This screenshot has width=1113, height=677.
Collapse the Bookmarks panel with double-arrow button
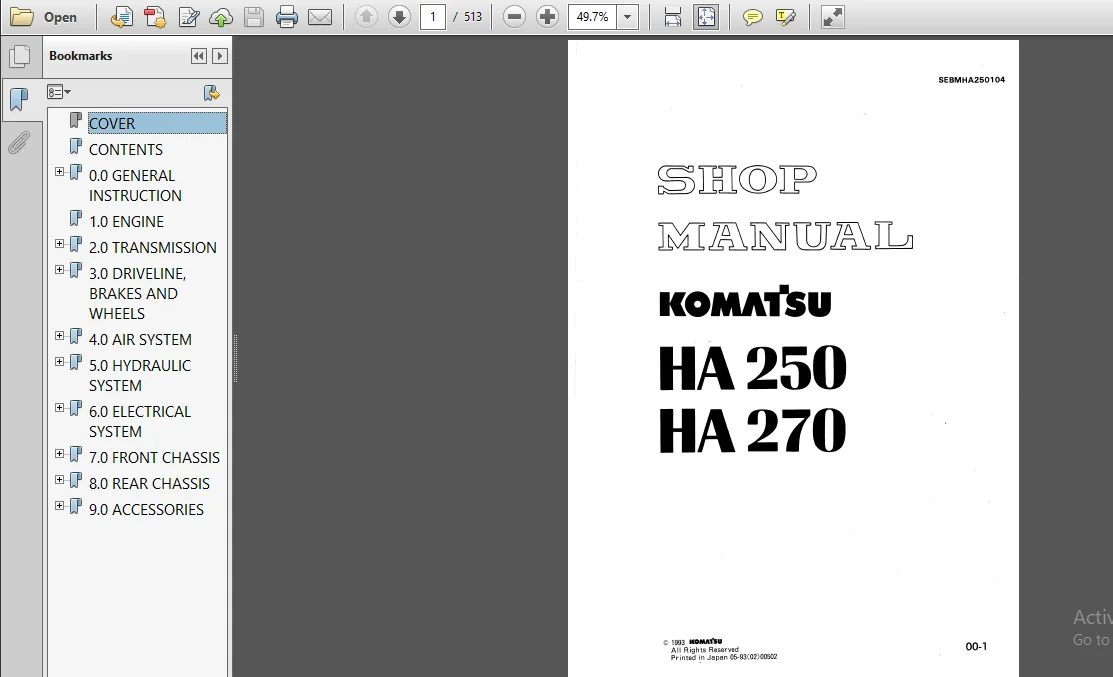coord(199,56)
